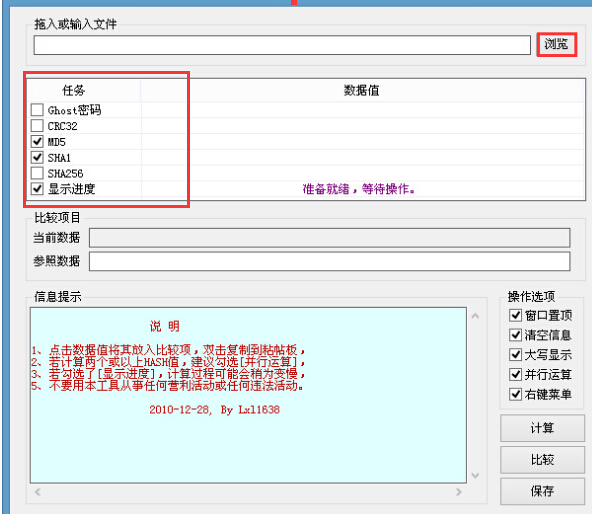Disable the SHA1 hash checkbox
The width and height of the screenshot is (592, 514).
[37, 157]
